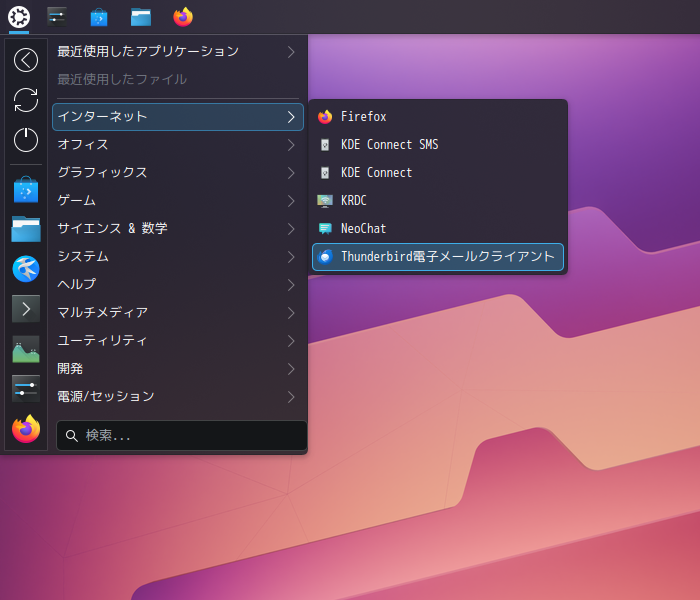Click the 最近使用したファイル entry

point(178,79)
